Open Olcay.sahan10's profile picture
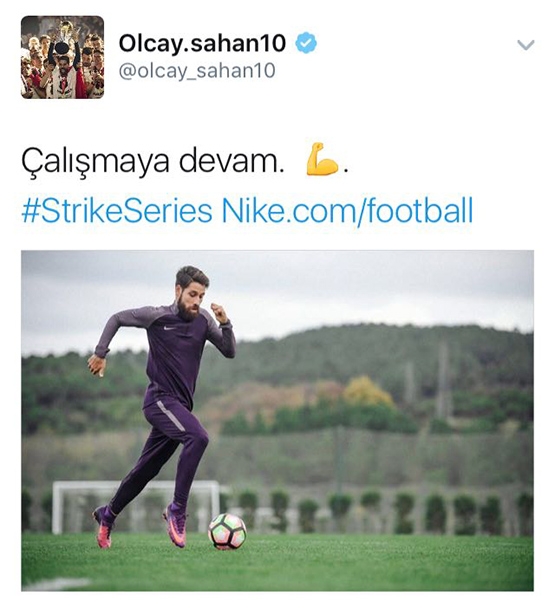Image resolution: width=555 pixels, height=609 pixels. pyautogui.click(x=63, y=57)
